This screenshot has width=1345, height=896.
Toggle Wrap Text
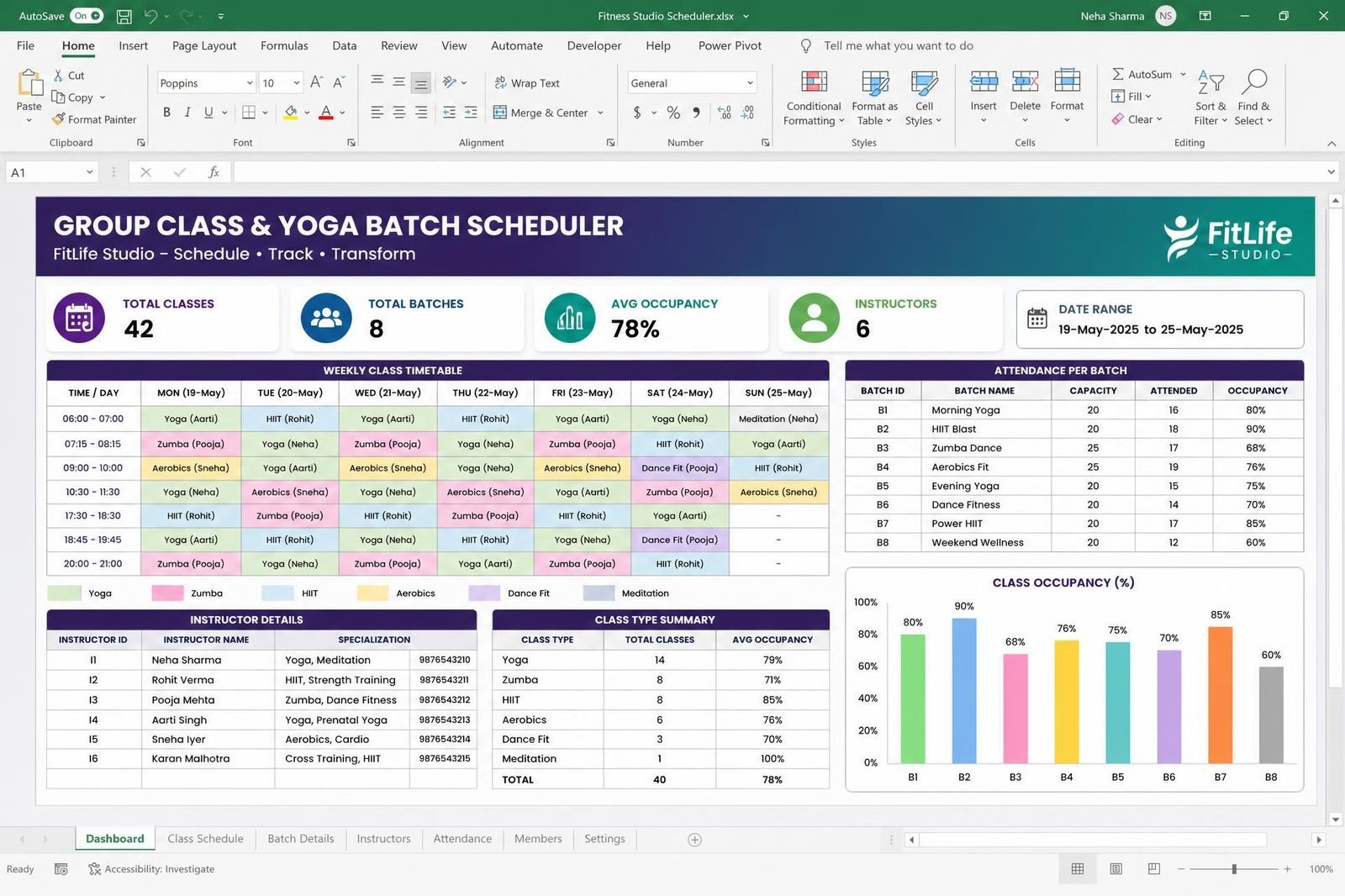tap(526, 82)
